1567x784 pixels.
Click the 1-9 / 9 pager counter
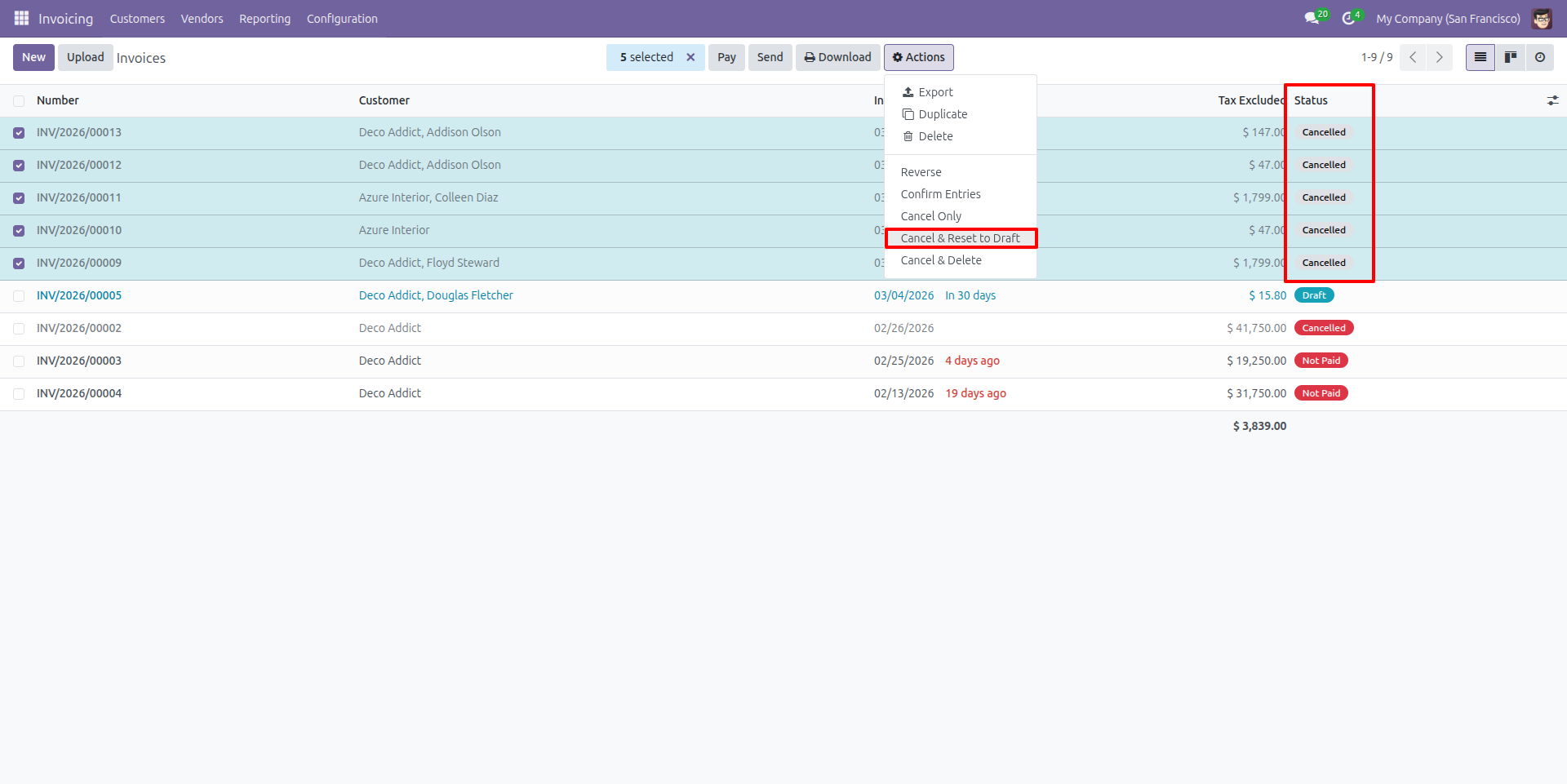pos(1377,57)
